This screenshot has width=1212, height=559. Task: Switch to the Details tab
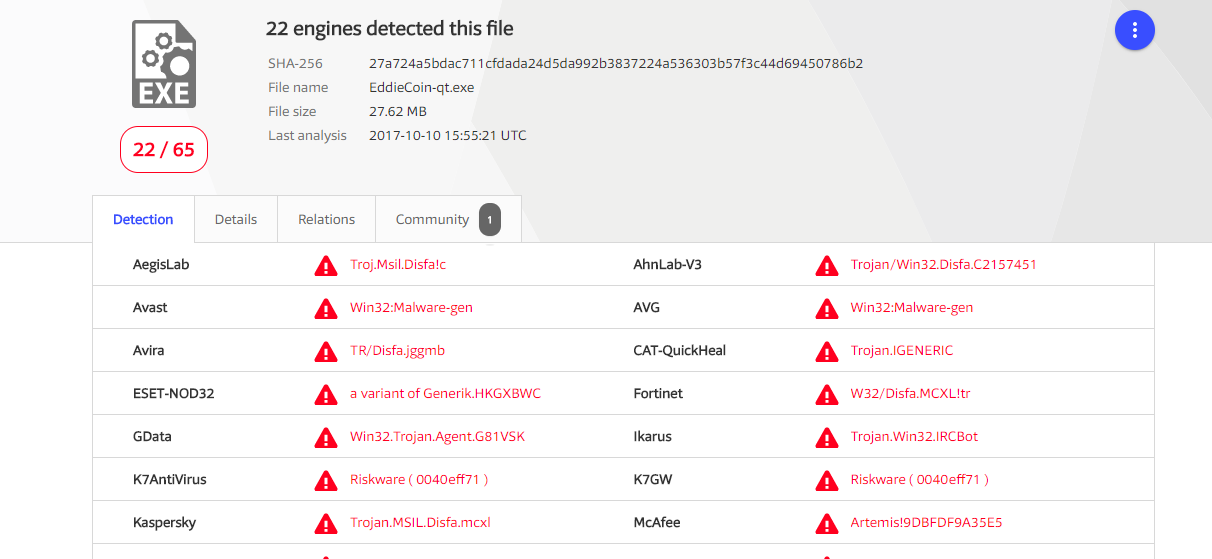(236, 219)
